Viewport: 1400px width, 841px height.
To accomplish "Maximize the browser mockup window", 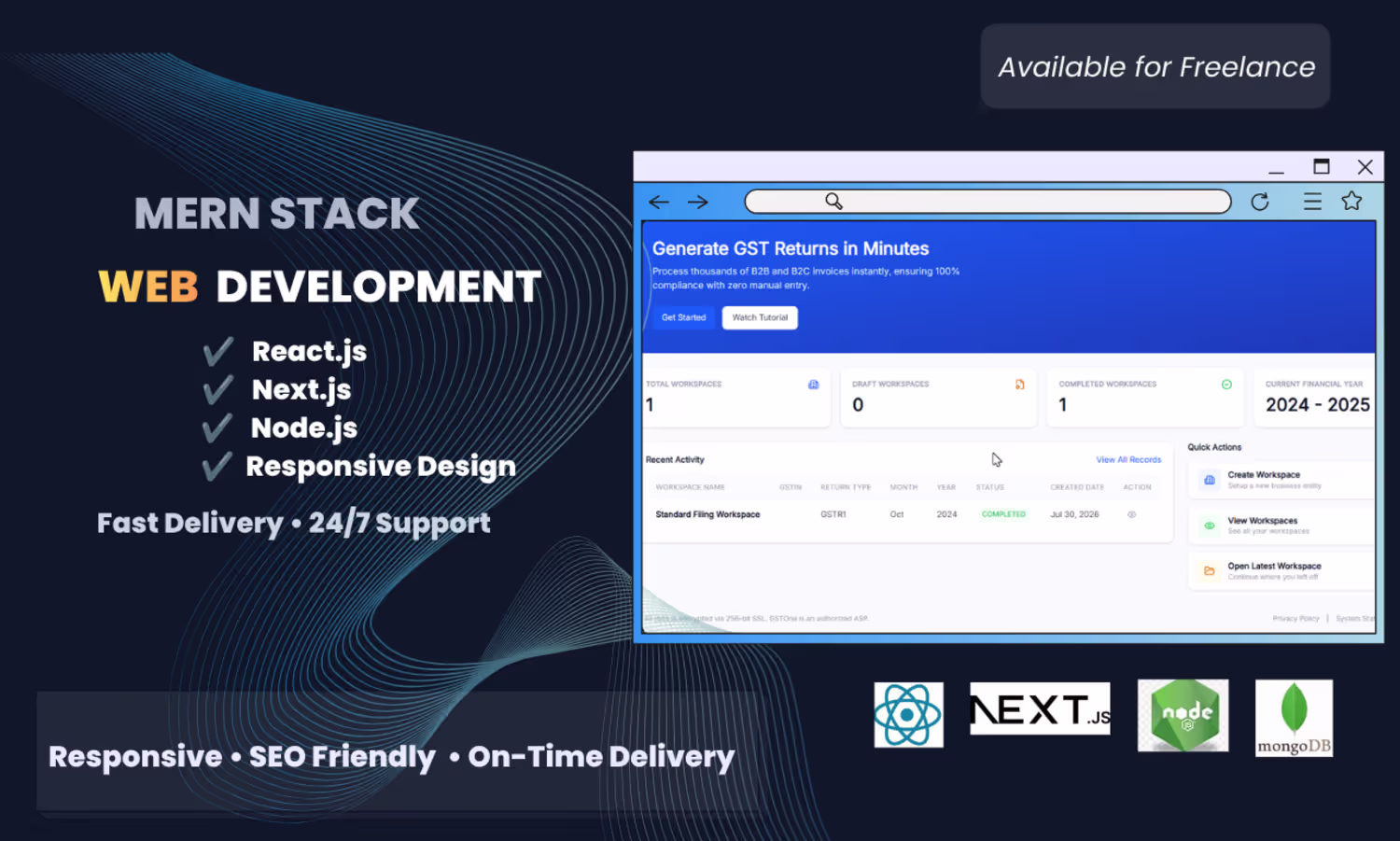I will 1321,166.
